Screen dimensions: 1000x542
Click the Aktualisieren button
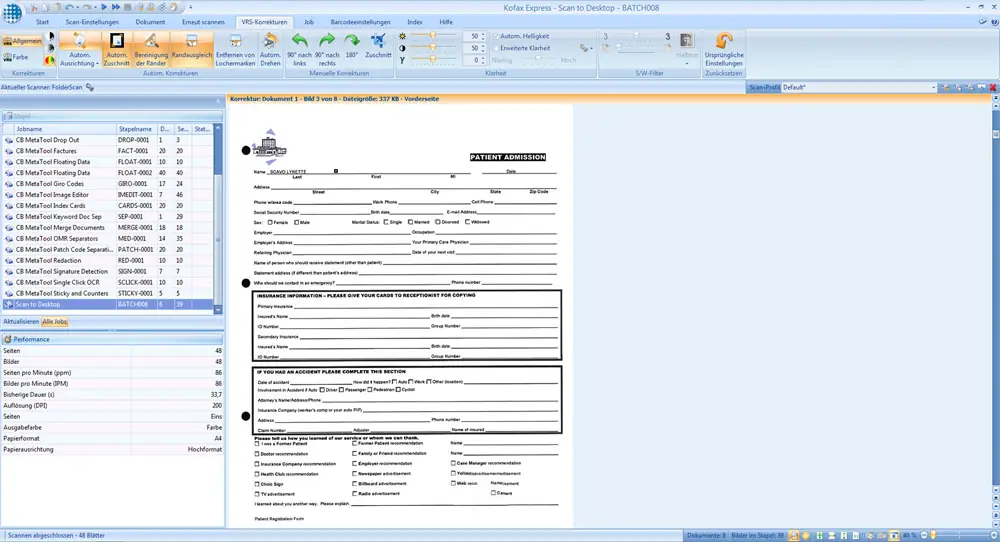21,321
